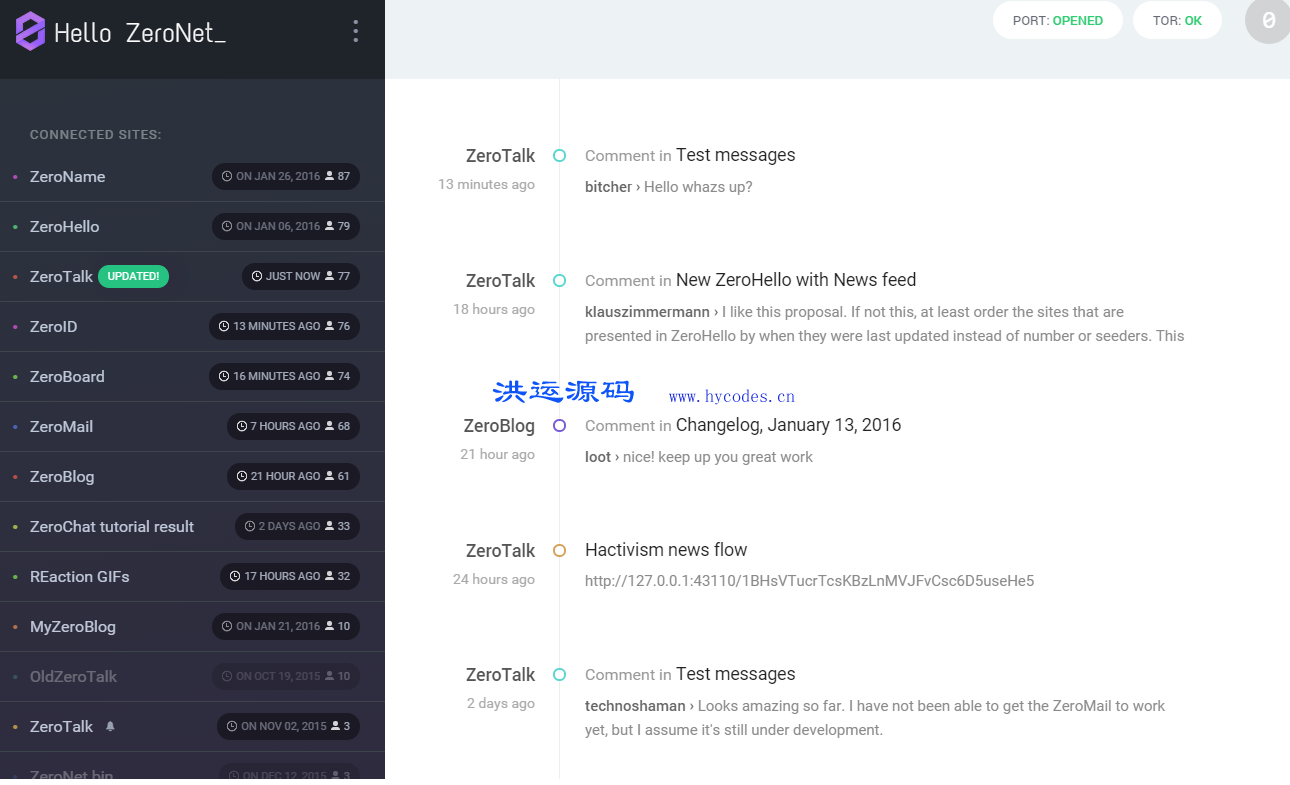This screenshot has height=785, width=1290.
Task: Click MyZeroBlog's Jan 21, 2016 badge
Action: 286,627
